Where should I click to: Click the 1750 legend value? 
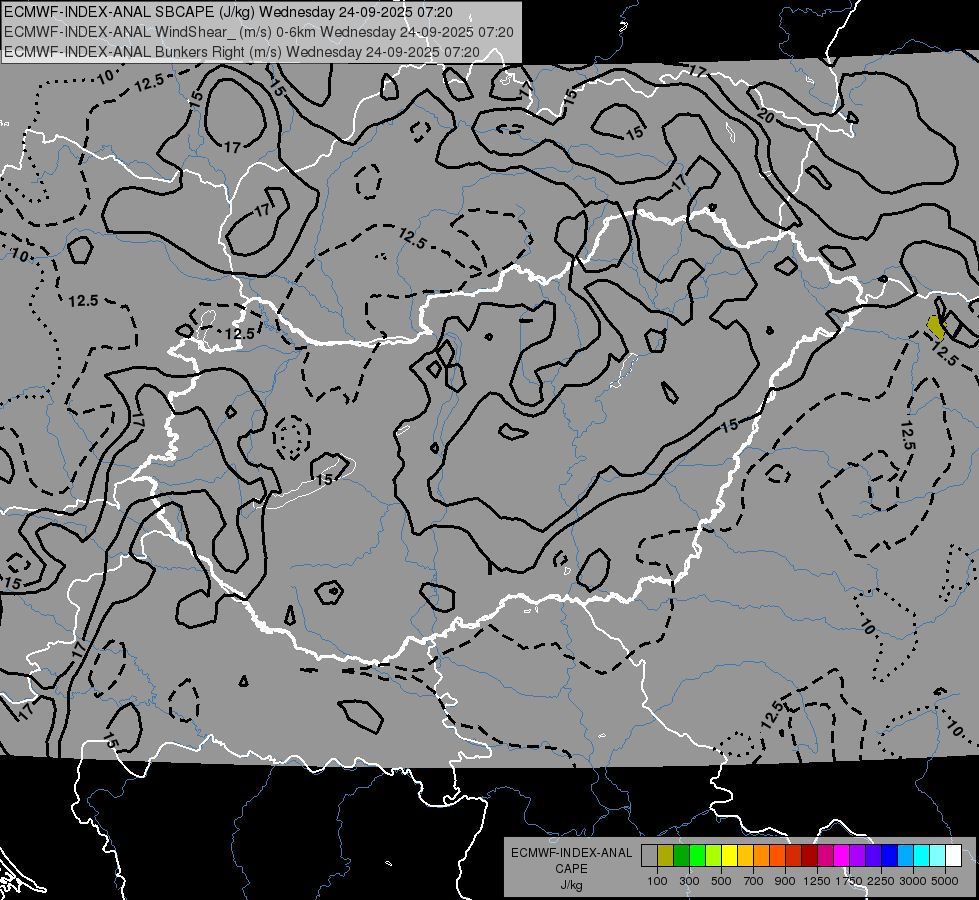click(x=849, y=881)
